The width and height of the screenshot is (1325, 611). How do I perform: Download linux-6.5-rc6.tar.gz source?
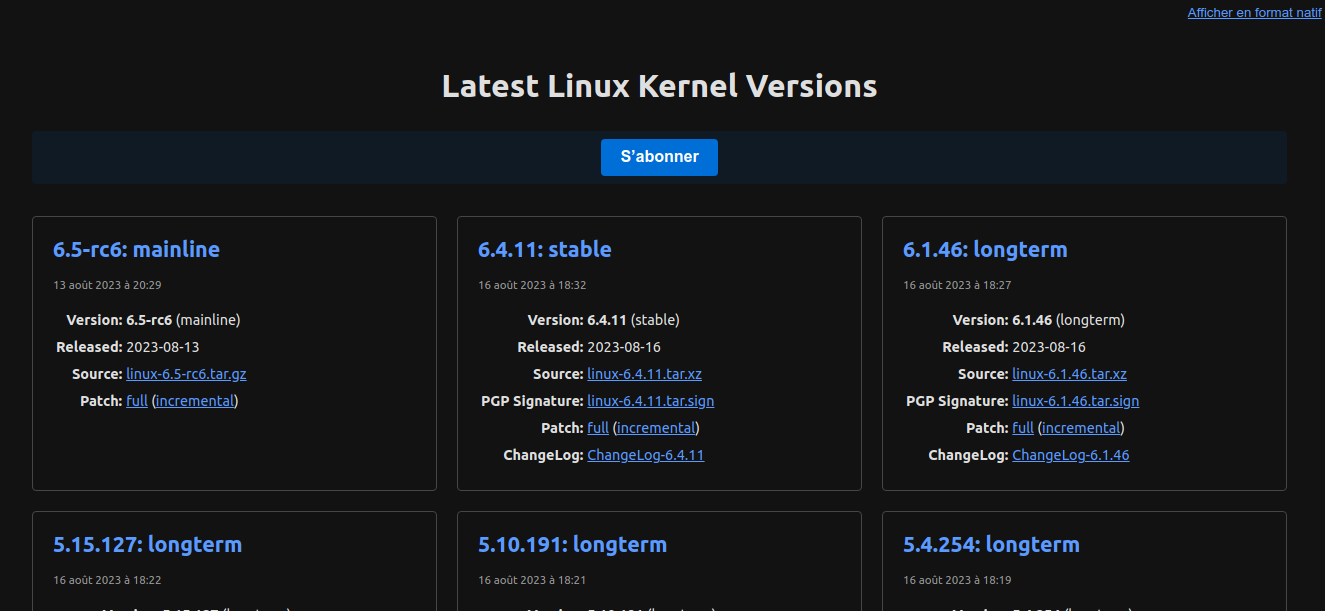tap(186, 374)
